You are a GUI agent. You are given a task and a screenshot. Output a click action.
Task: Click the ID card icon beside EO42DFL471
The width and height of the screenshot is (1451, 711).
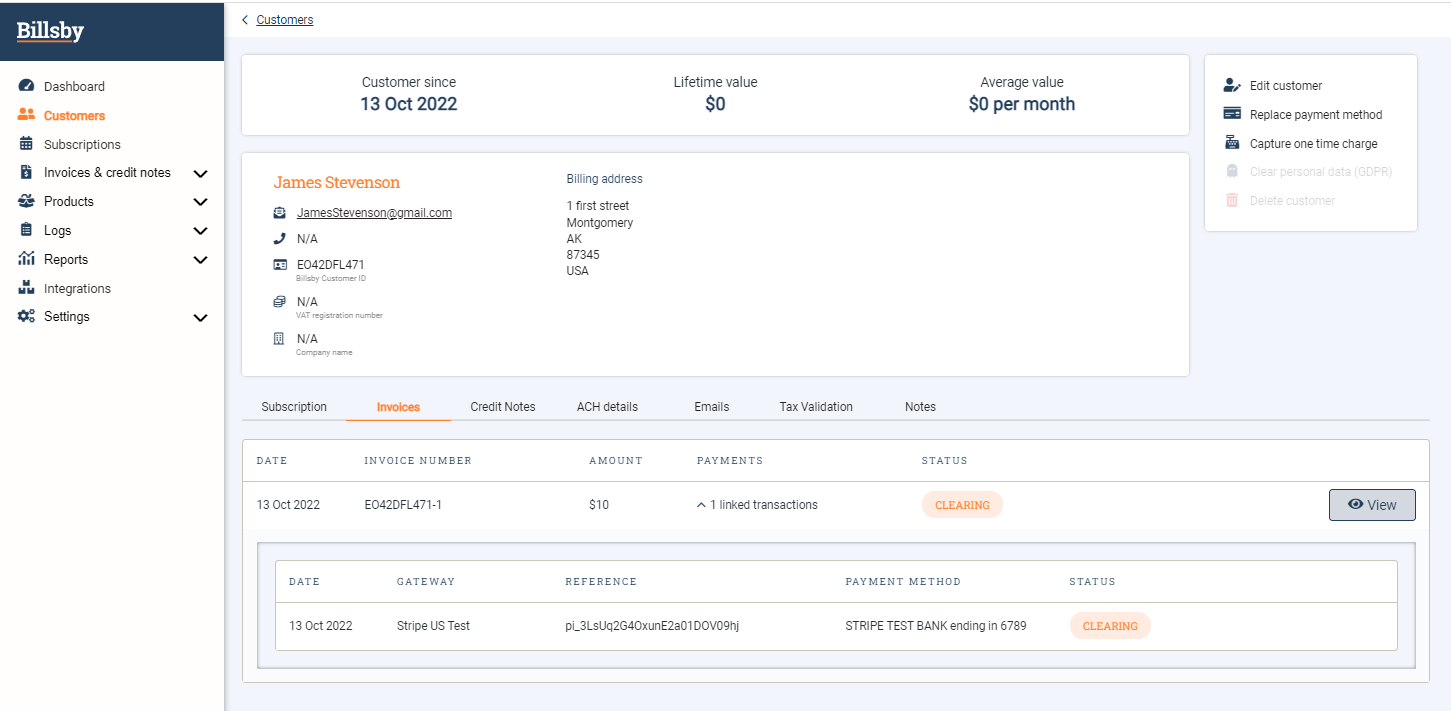tap(280, 265)
